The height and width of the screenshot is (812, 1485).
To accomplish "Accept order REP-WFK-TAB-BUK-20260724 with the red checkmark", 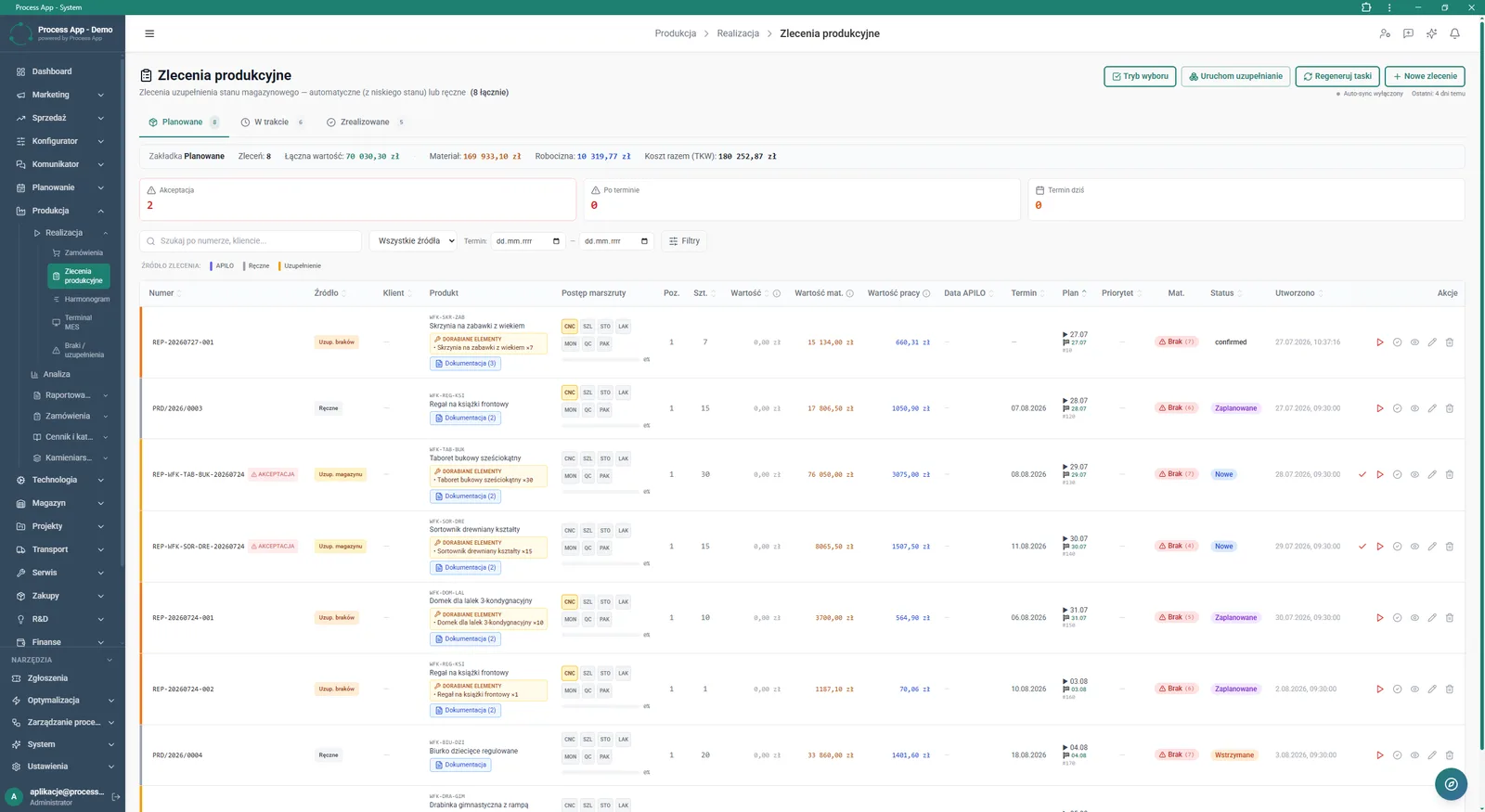I will [x=1362, y=474].
